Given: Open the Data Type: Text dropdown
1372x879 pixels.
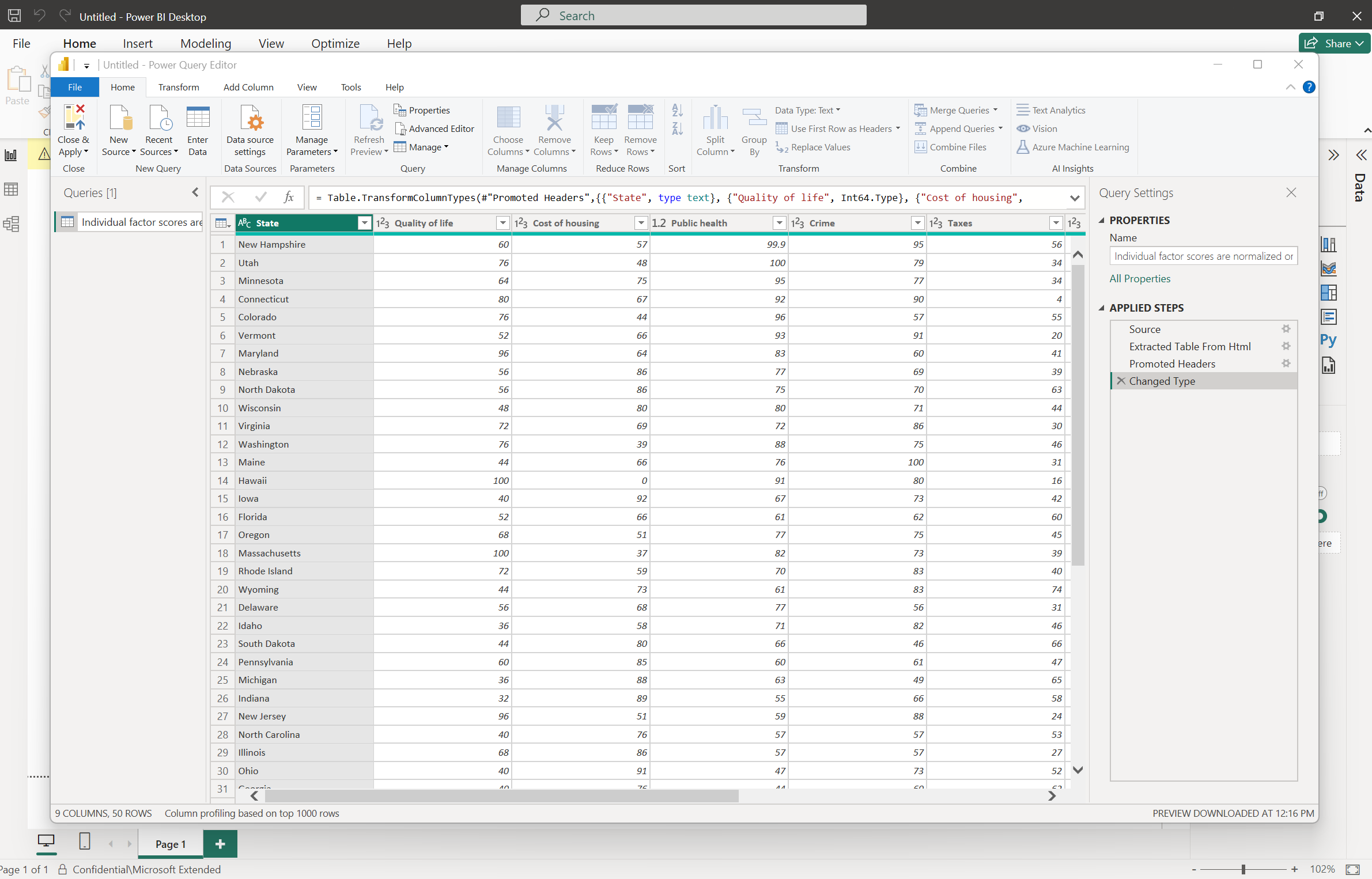Looking at the screenshot, I should [x=808, y=110].
